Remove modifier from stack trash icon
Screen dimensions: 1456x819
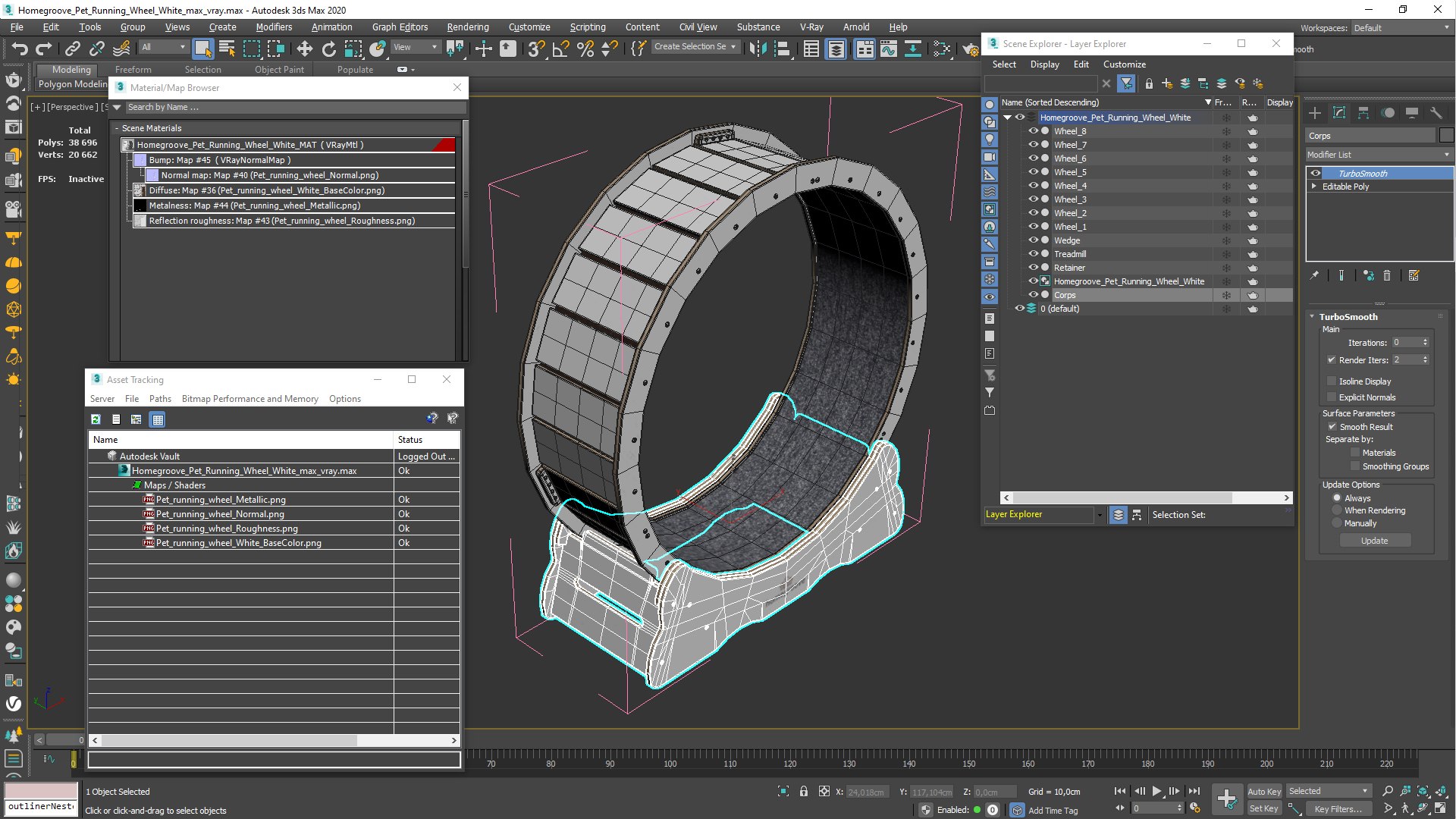click(x=1387, y=276)
